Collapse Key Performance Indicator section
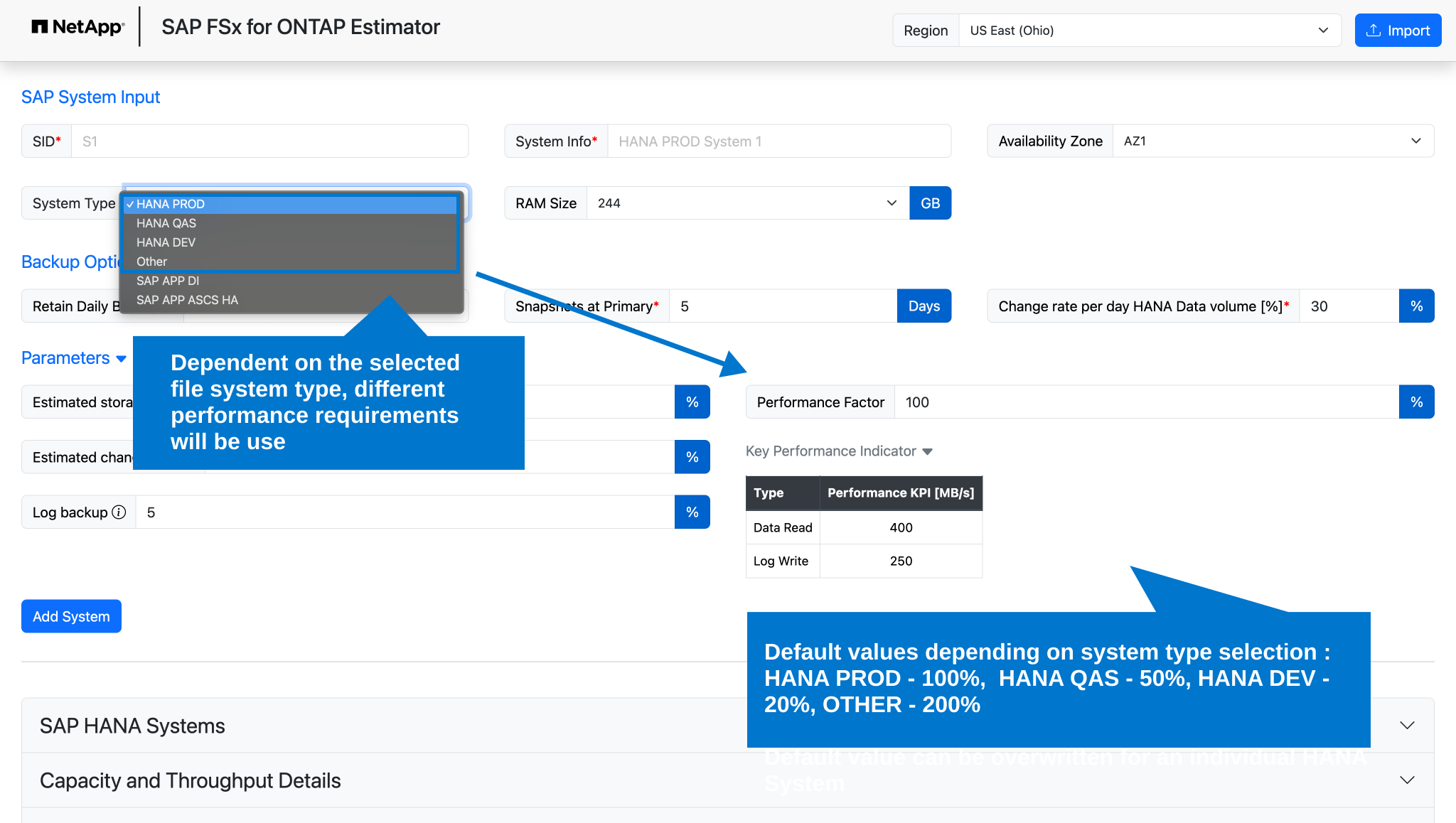Screen dimensions: 1456x823 (x=839, y=451)
